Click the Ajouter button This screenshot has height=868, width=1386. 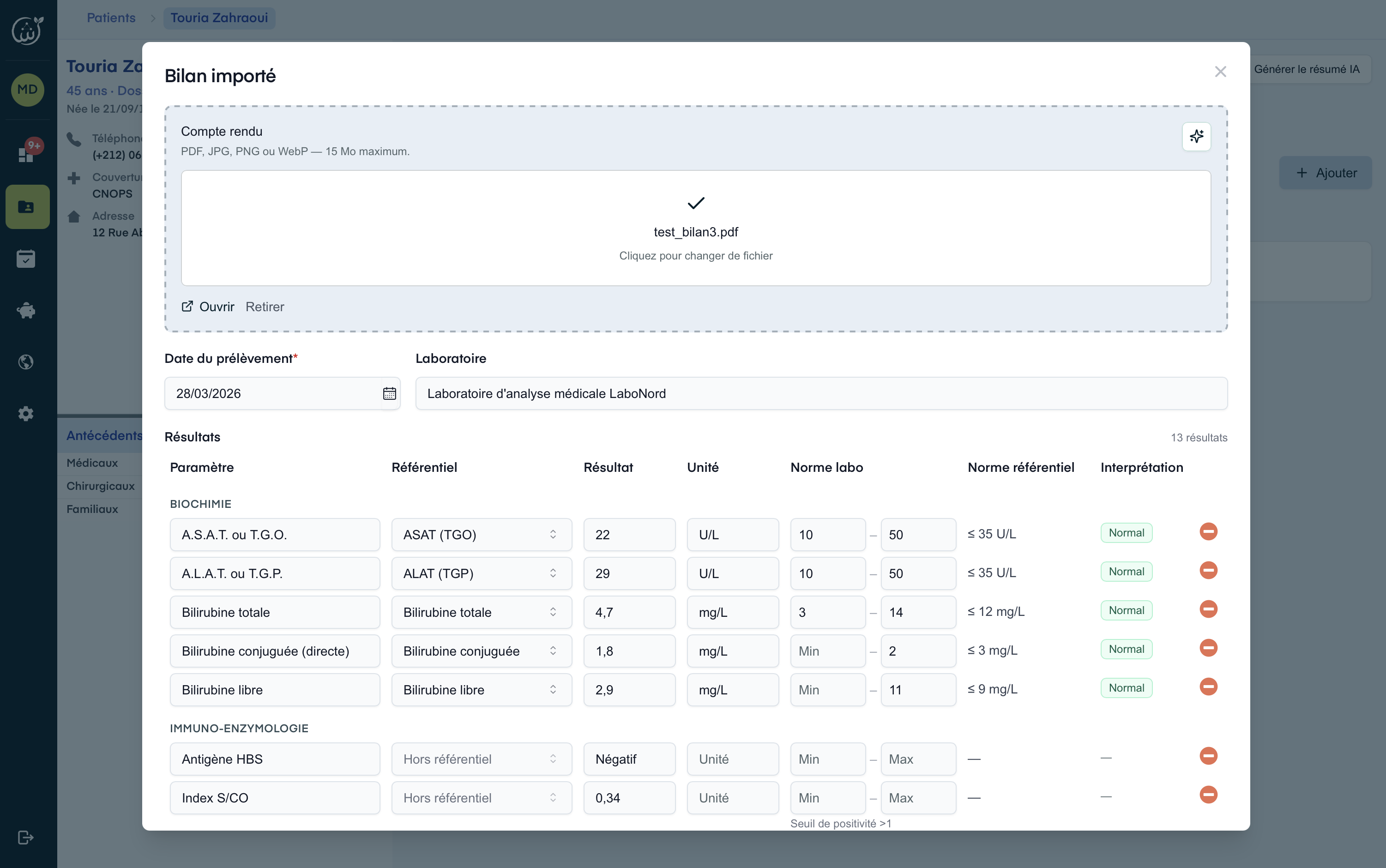point(1326,173)
